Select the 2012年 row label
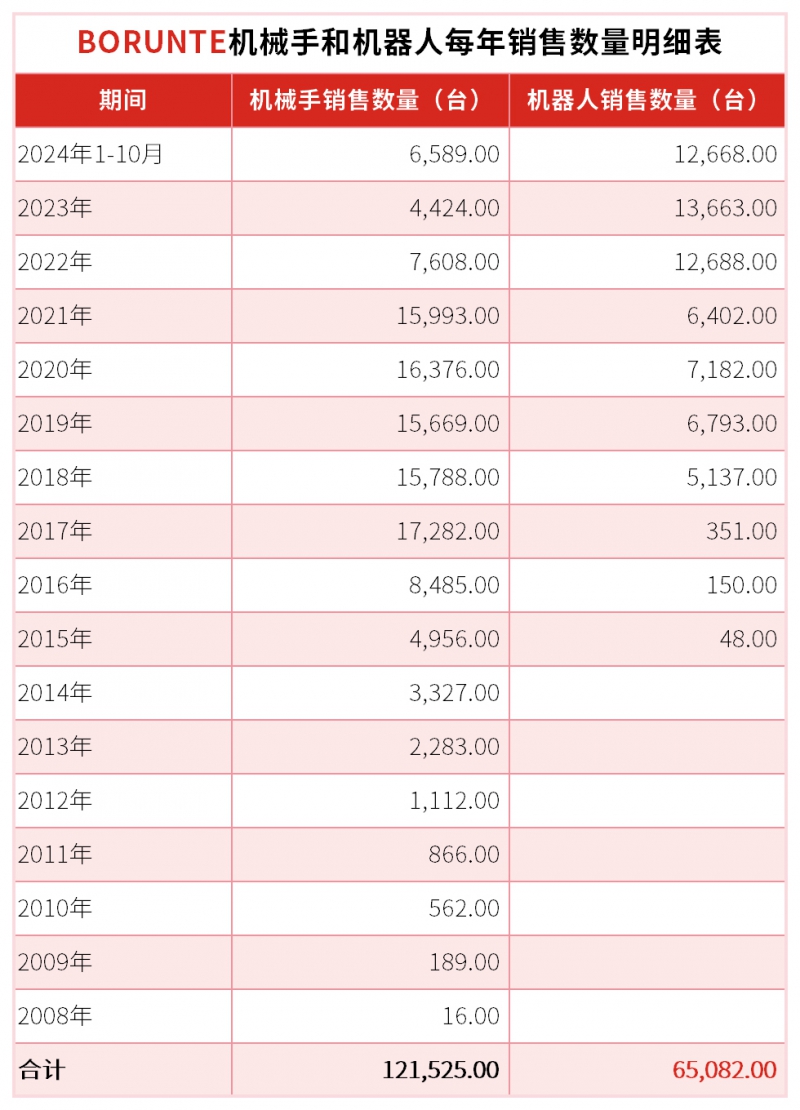The height and width of the screenshot is (1110, 800). point(56,801)
